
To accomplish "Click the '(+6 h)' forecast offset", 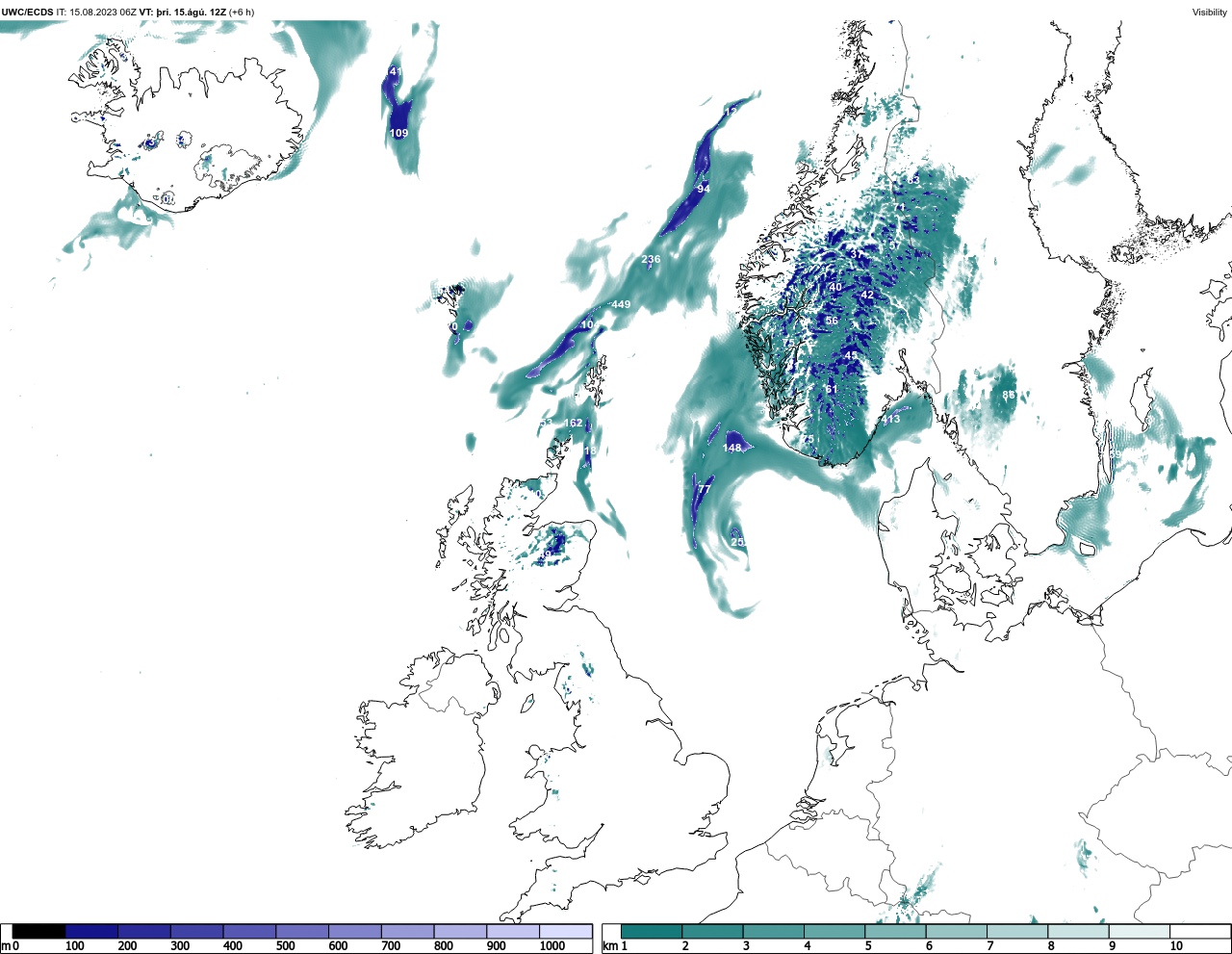I will pos(242,13).
